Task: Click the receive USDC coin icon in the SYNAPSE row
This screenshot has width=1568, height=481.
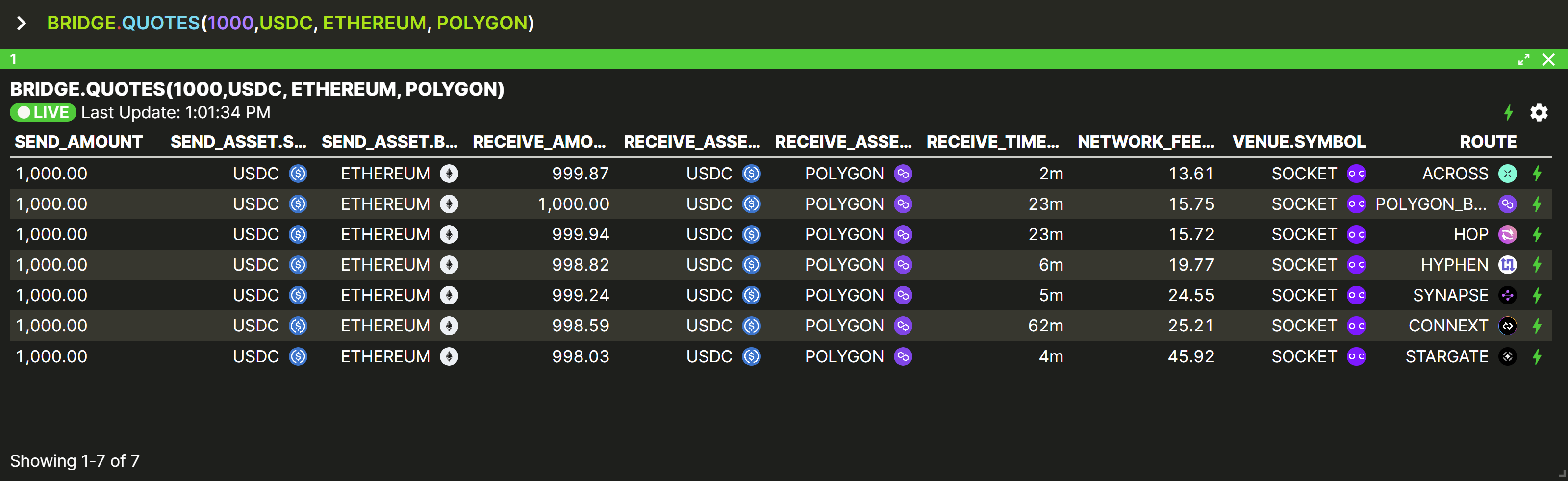Action: point(752,295)
